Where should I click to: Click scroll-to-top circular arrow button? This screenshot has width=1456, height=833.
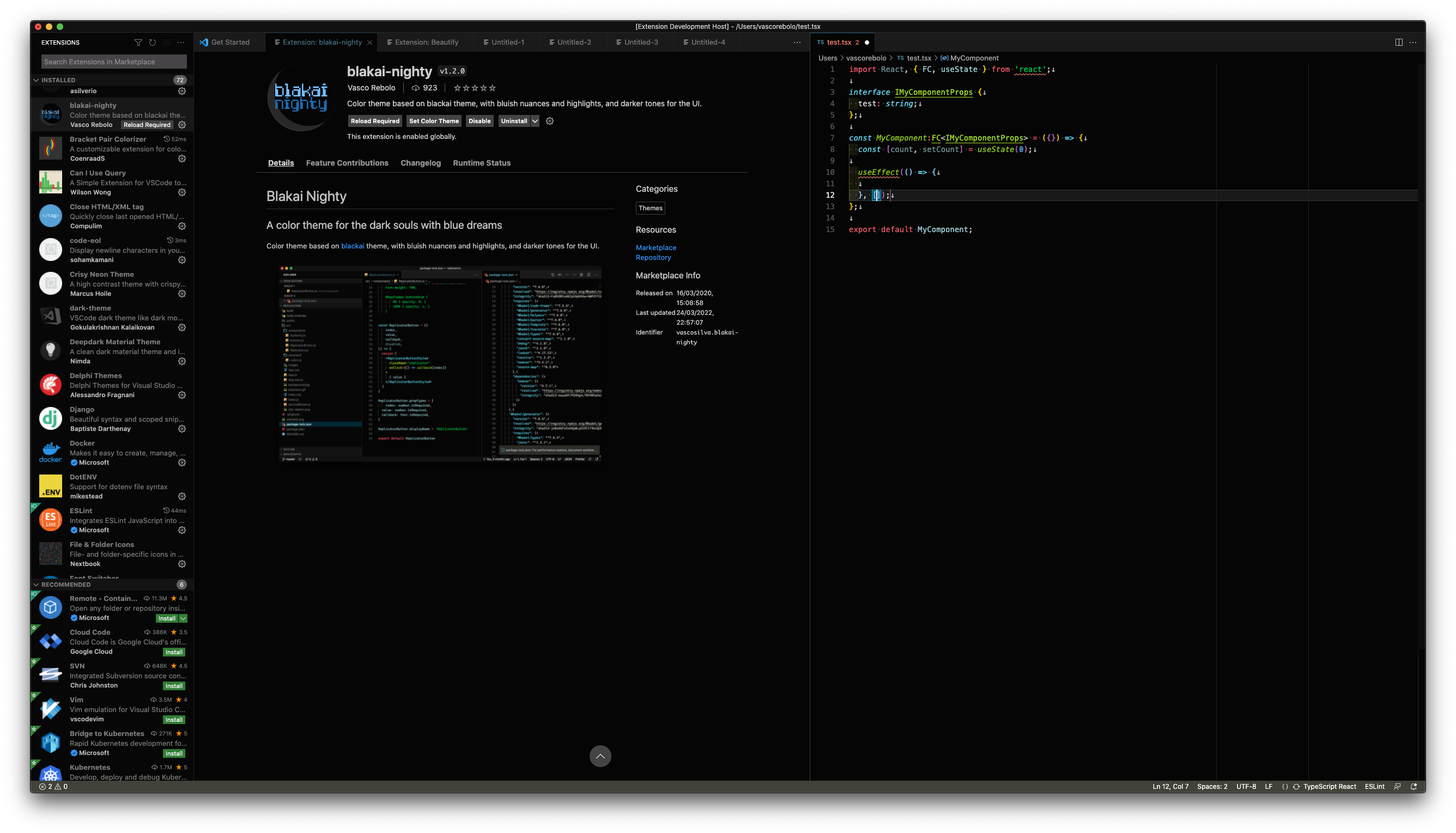[x=600, y=756]
